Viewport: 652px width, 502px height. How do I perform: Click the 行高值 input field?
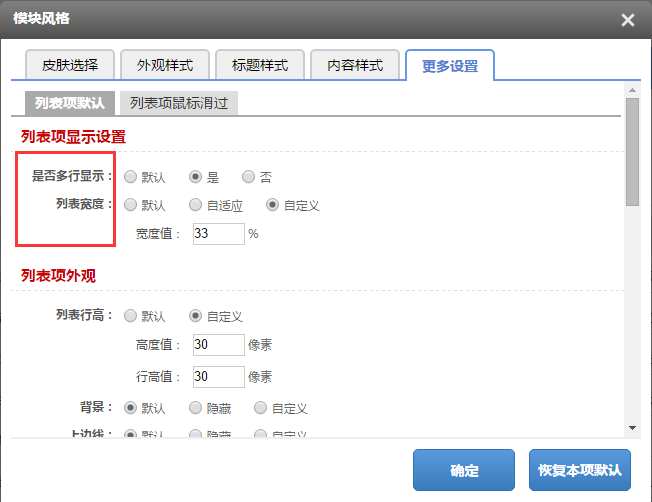[x=218, y=377]
